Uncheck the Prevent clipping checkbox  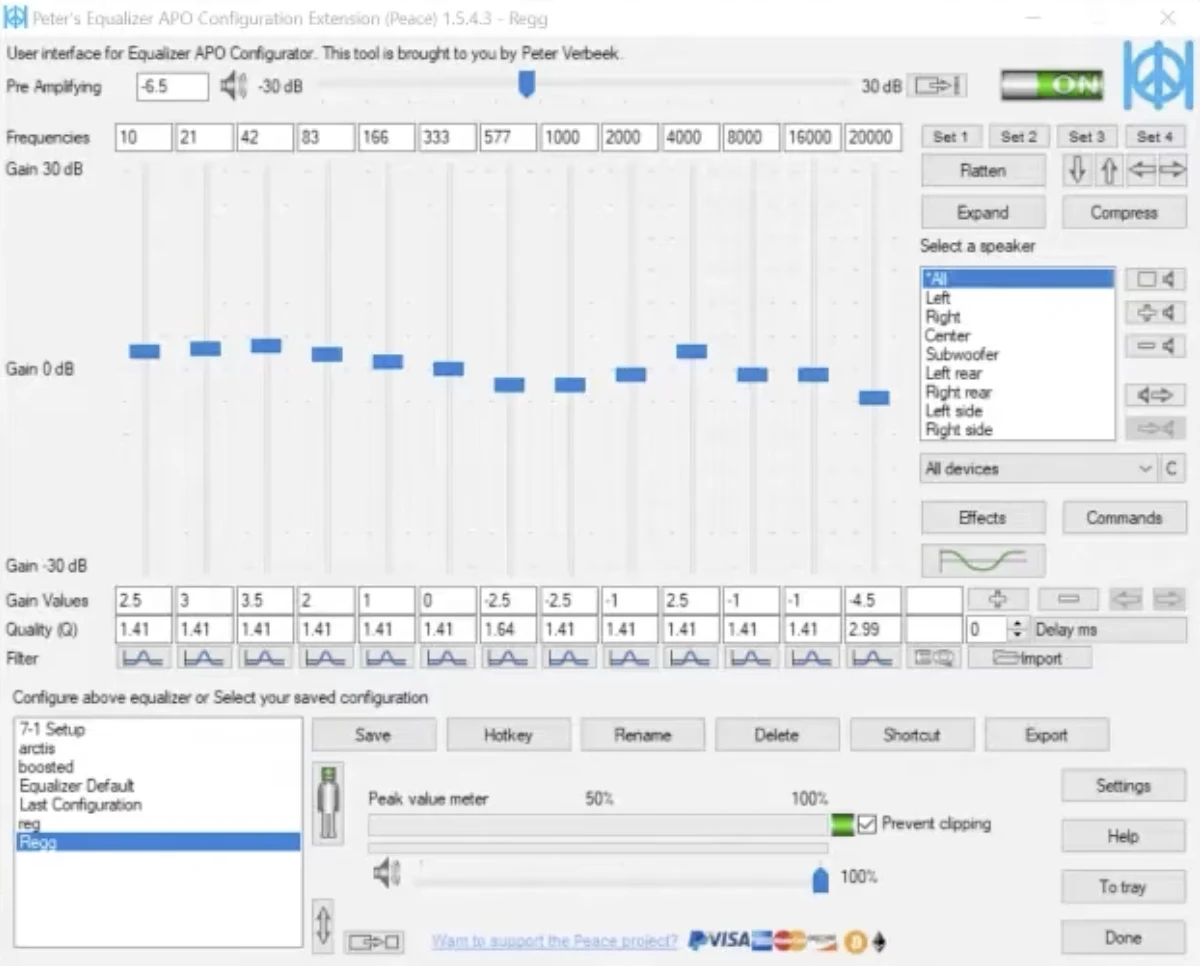(867, 824)
